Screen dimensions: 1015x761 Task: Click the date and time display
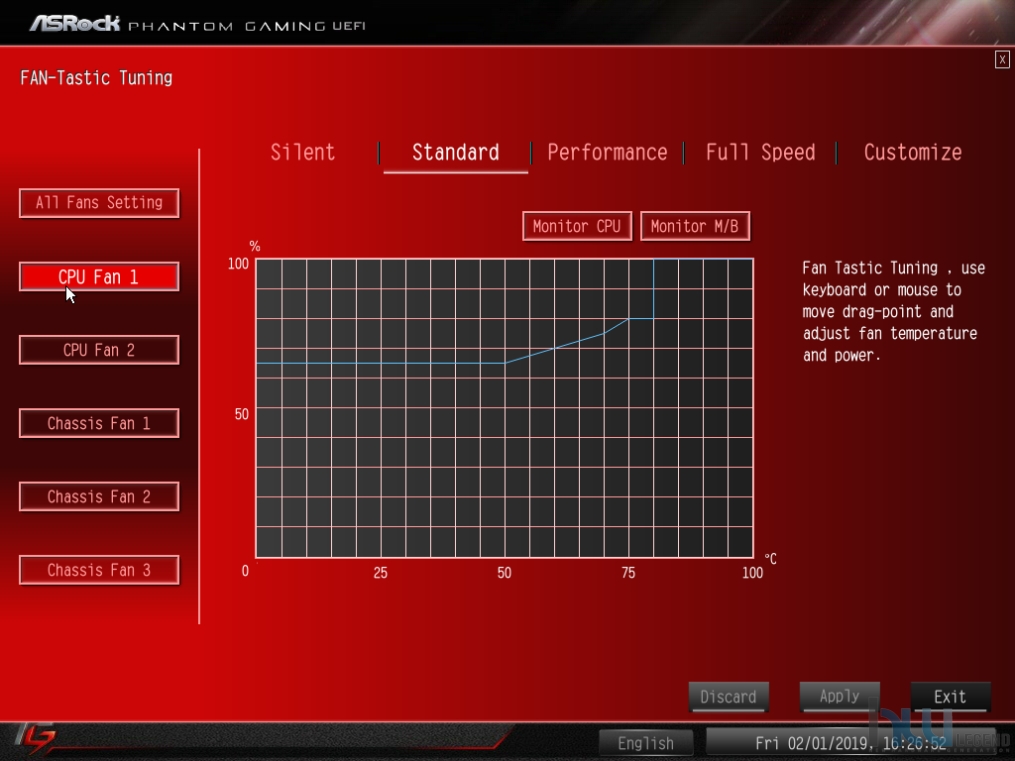851,743
